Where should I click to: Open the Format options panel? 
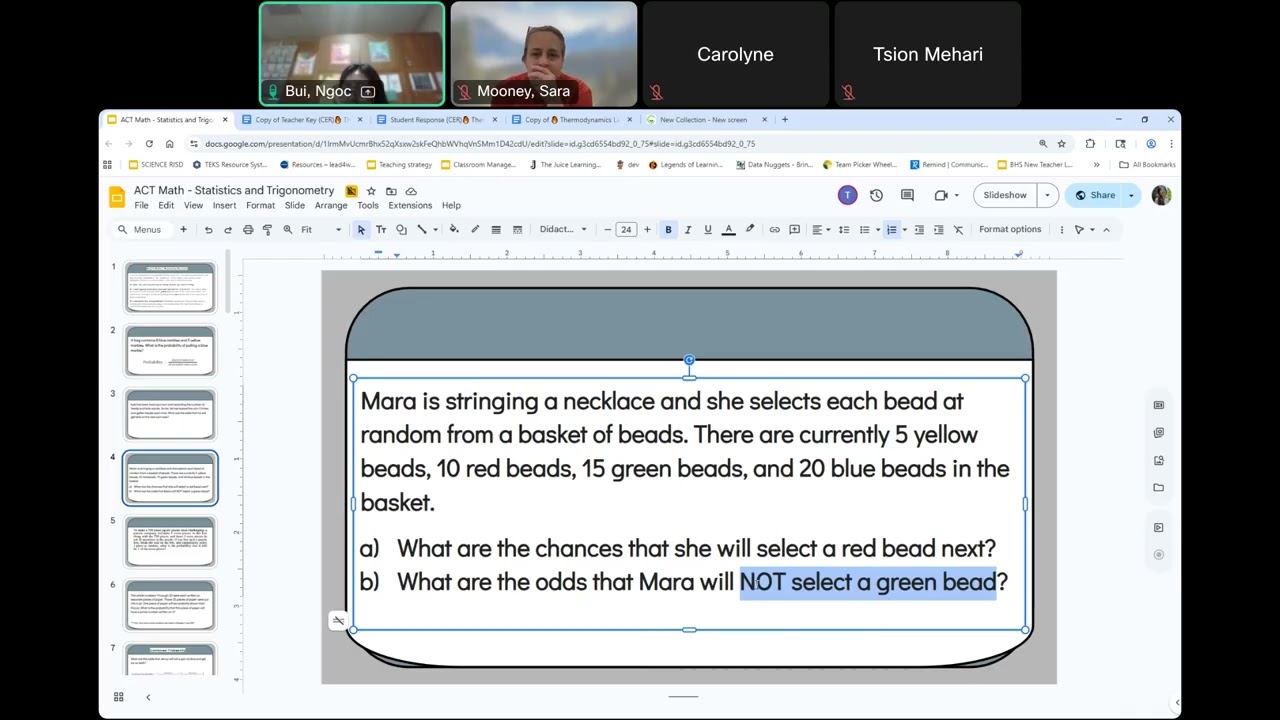coord(1010,230)
